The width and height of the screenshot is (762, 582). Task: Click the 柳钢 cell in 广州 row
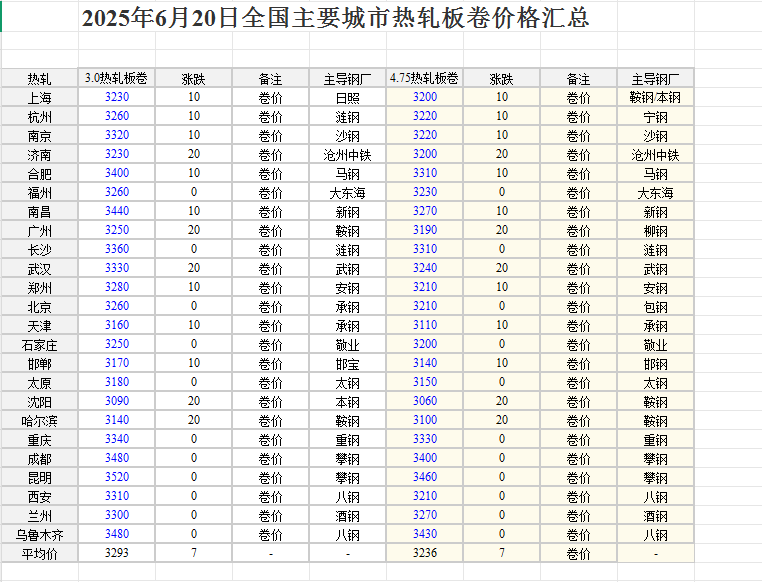(655, 230)
